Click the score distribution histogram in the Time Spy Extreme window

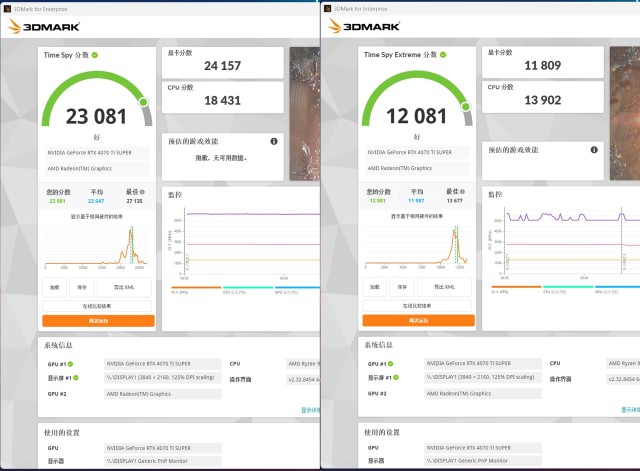(417, 247)
